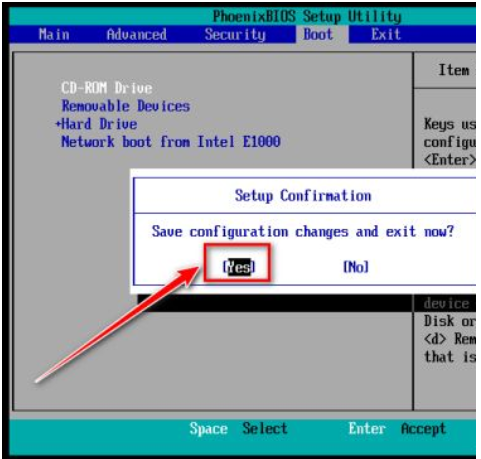Image resolution: width=481 pixels, height=459 pixels.
Task: Expand the plus sign beside Hard Drive
Action: click(x=58, y=124)
